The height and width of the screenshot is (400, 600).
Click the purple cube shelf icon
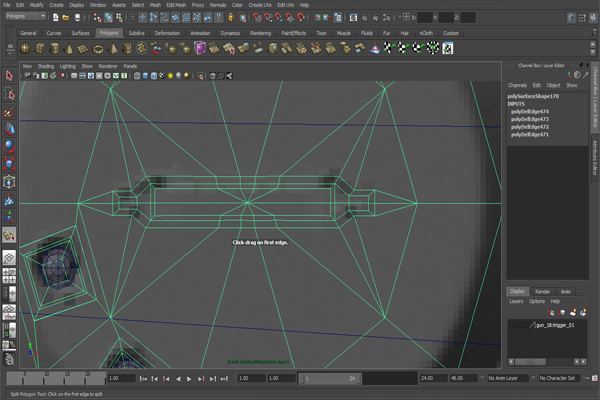tap(200, 49)
